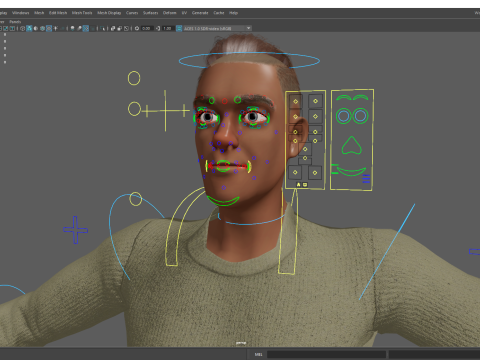The width and height of the screenshot is (480, 360).
Task: Select the red control between the eyebrows
Action: pos(225,101)
